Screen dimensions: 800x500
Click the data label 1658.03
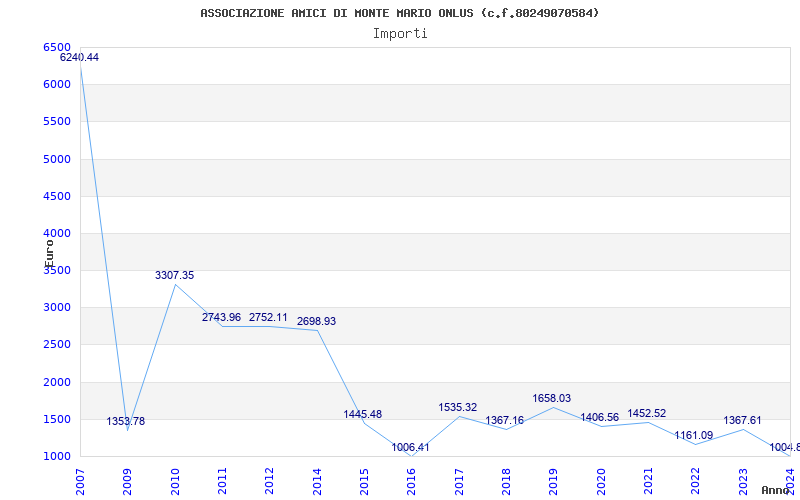(552, 398)
